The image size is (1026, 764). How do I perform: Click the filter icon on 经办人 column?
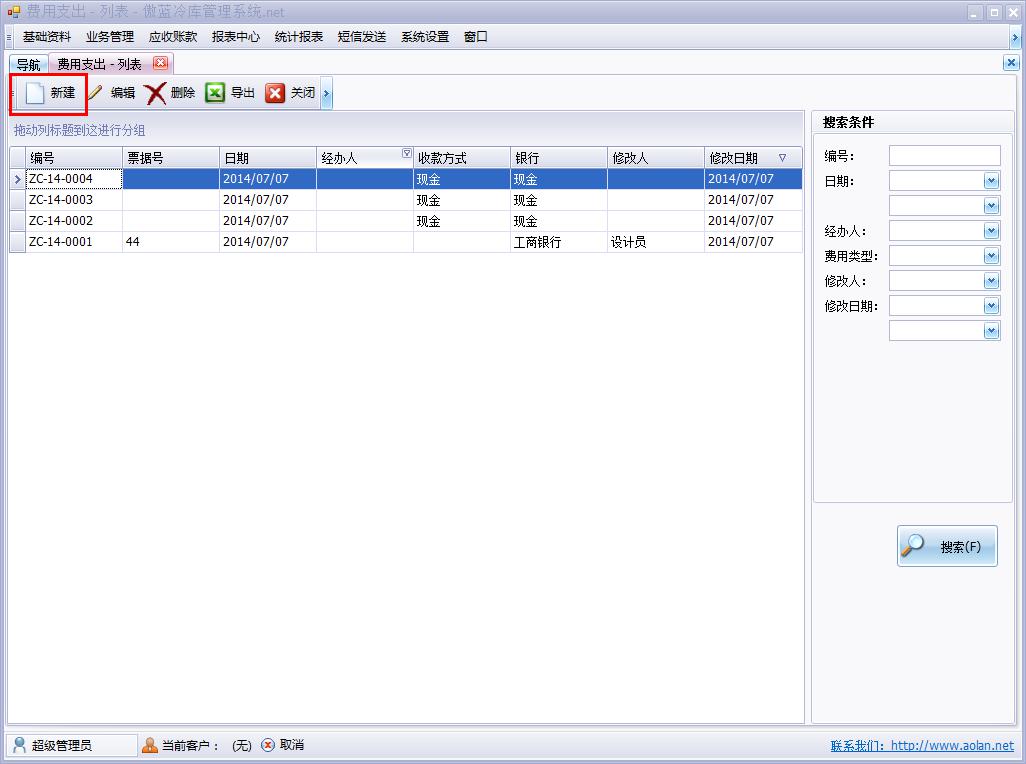406,154
